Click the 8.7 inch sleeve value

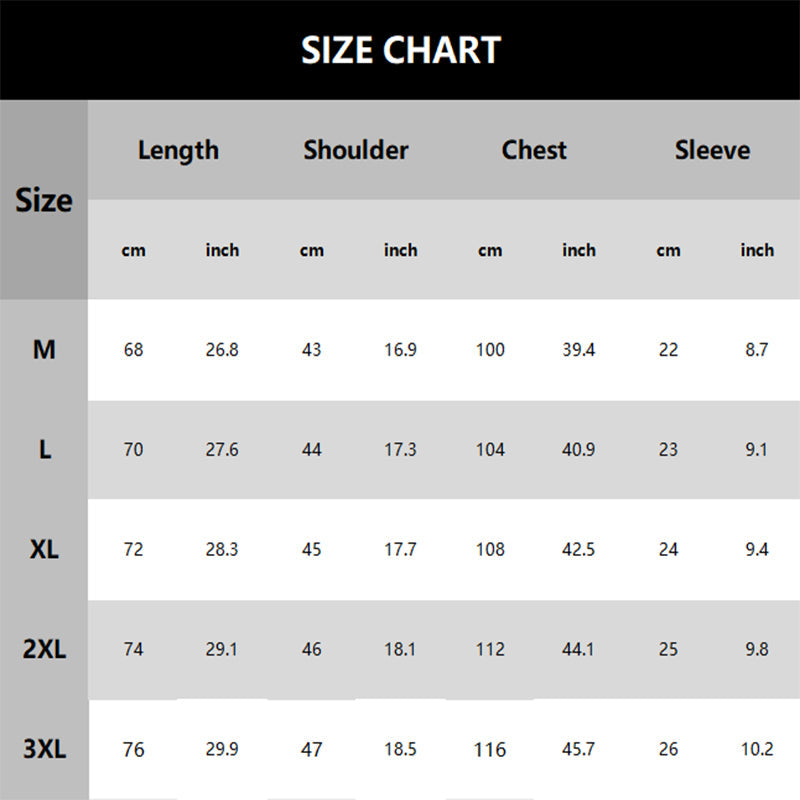click(757, 350)
